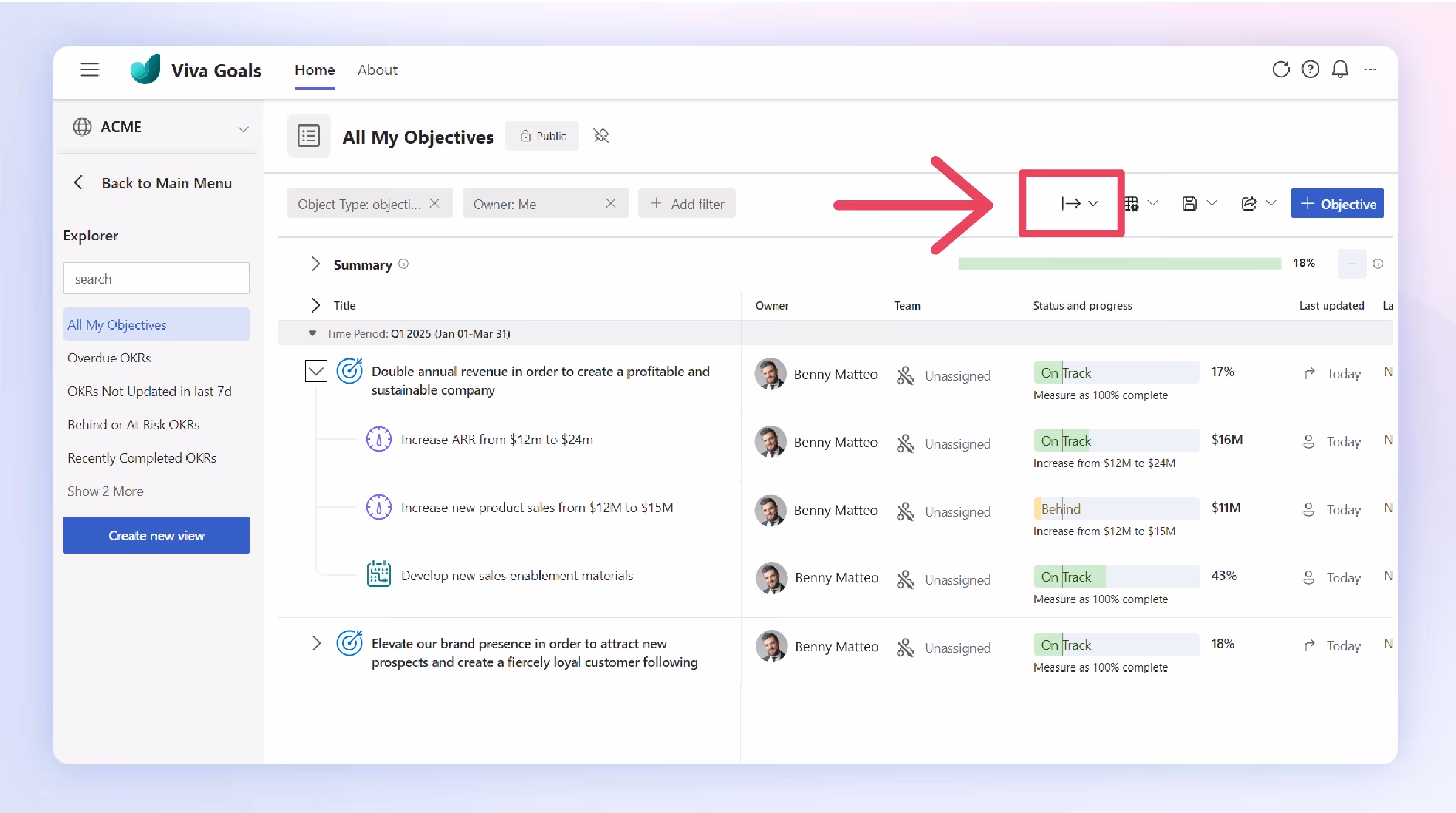This screenshot has width=1456, height=813.
Task: Open the expand-levels arrow dropdown
Action: coord(1079,203)
